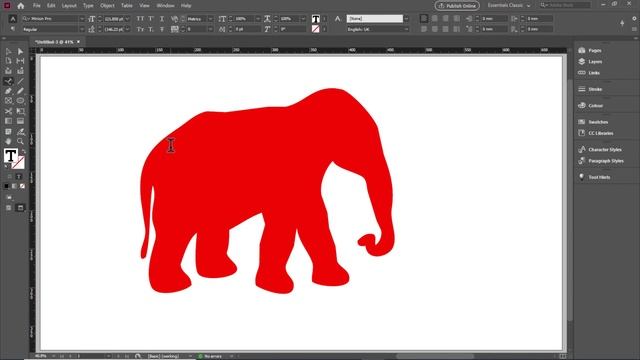Open the Tool Hints panel
640x360 pixels.
coord(599,177)
